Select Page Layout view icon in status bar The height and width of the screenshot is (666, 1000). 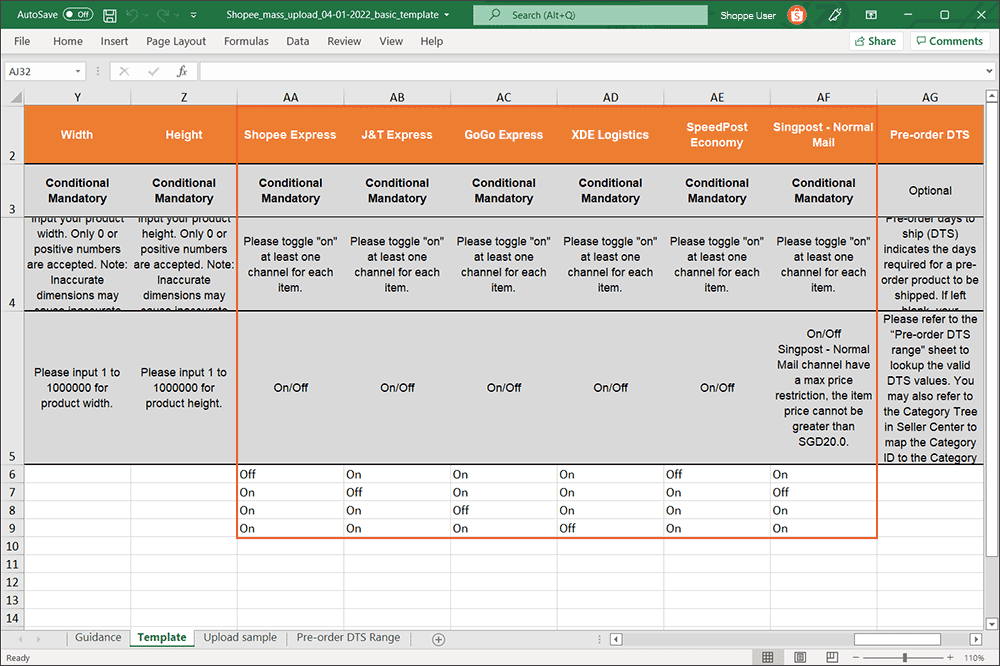tap(800, 657)
